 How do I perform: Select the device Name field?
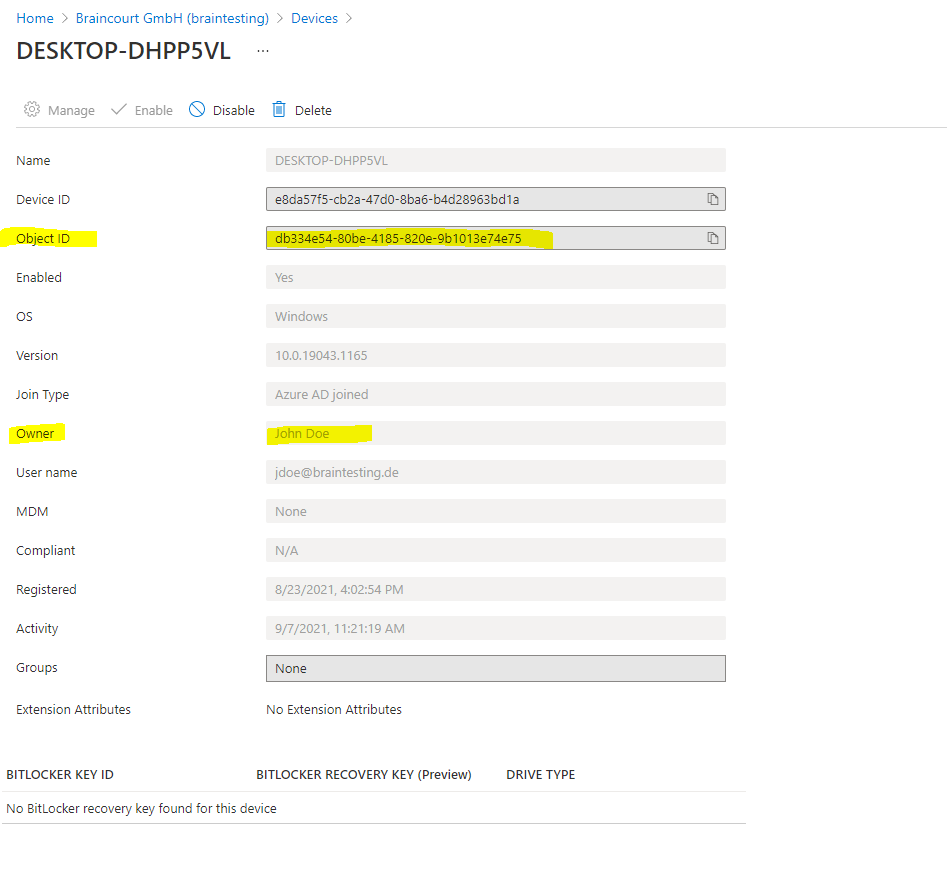coord(495,160)
